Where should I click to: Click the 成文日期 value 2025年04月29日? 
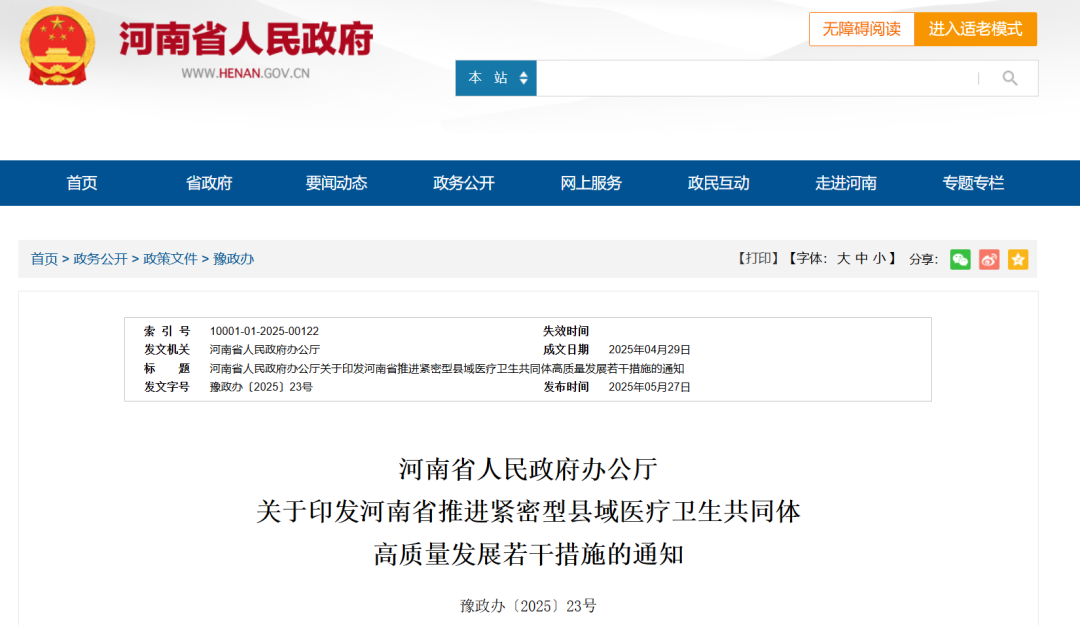point(649,350)
